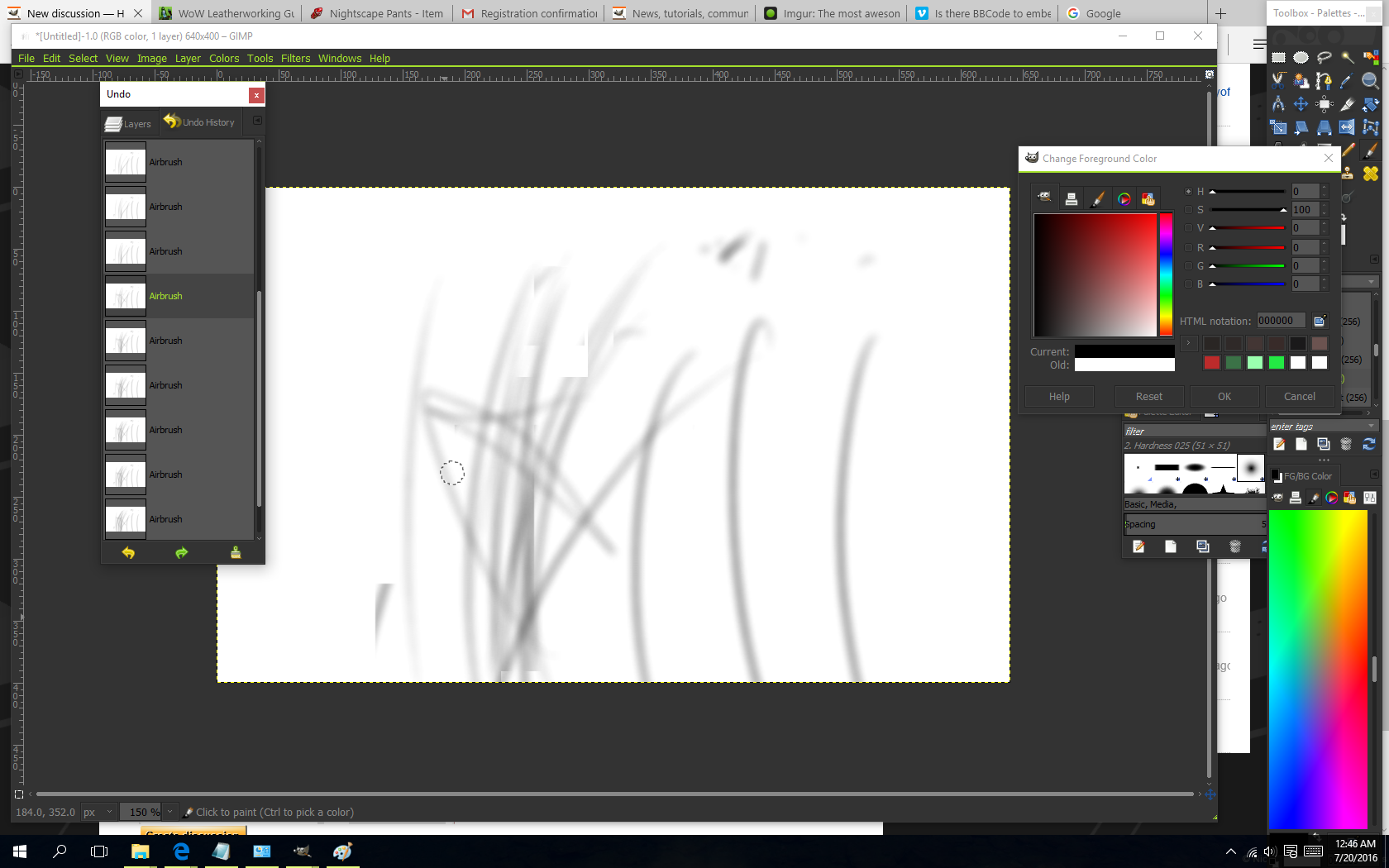The height and width of the screenshot is (868, 1389).
Task: Click the clear undo history icon
Action: click(x=236, y=552)
